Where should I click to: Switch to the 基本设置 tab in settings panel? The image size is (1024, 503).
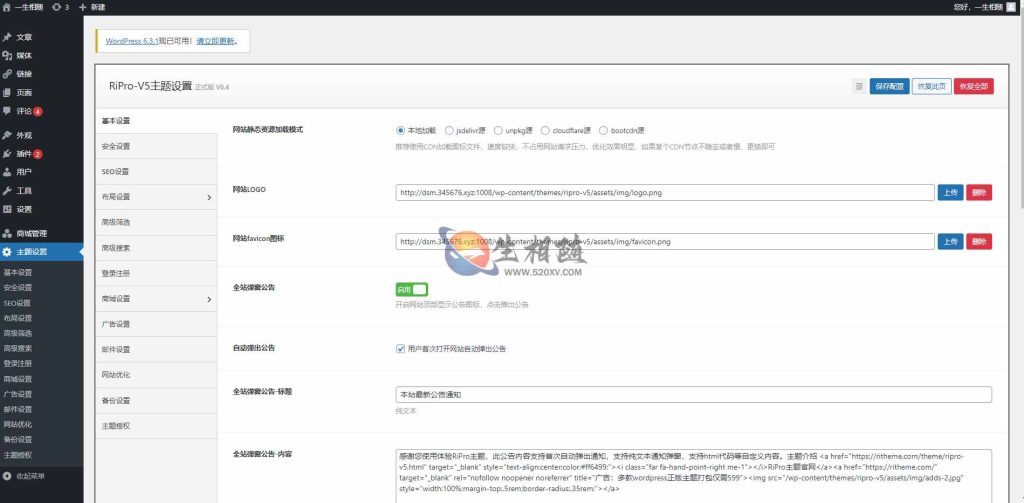(x=156, y=121)
